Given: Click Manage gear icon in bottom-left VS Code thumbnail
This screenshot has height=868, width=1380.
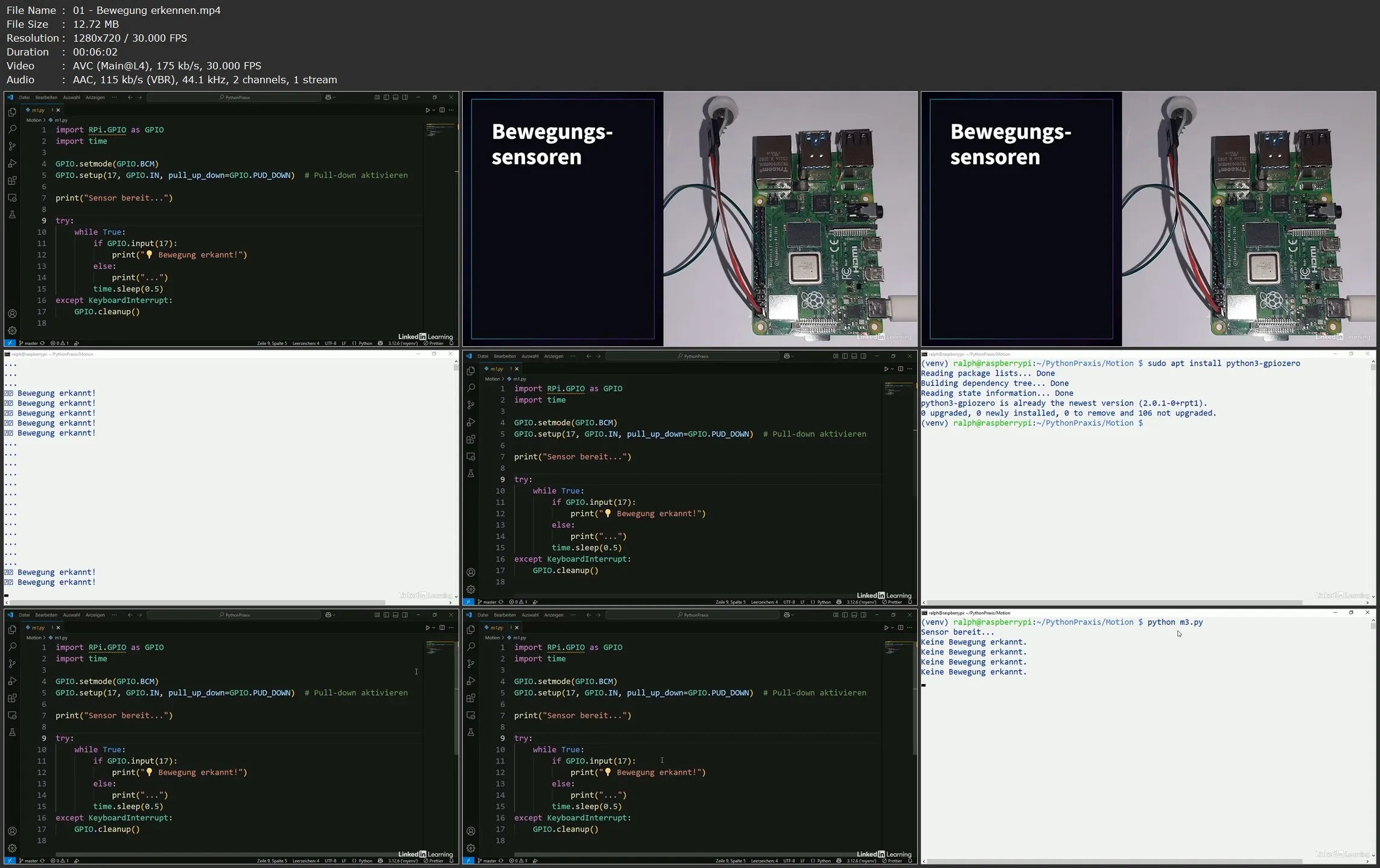Looking at the screenshot, I should coord(12,848).
